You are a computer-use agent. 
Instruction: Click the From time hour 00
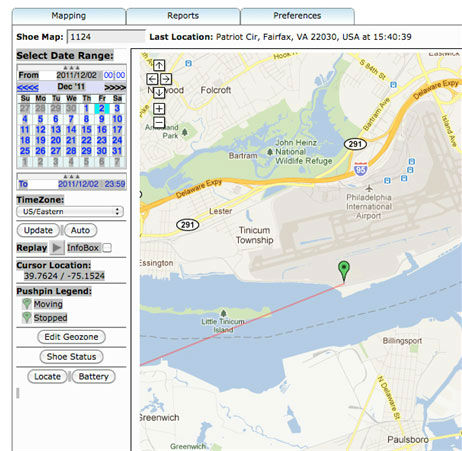point(108,75)
